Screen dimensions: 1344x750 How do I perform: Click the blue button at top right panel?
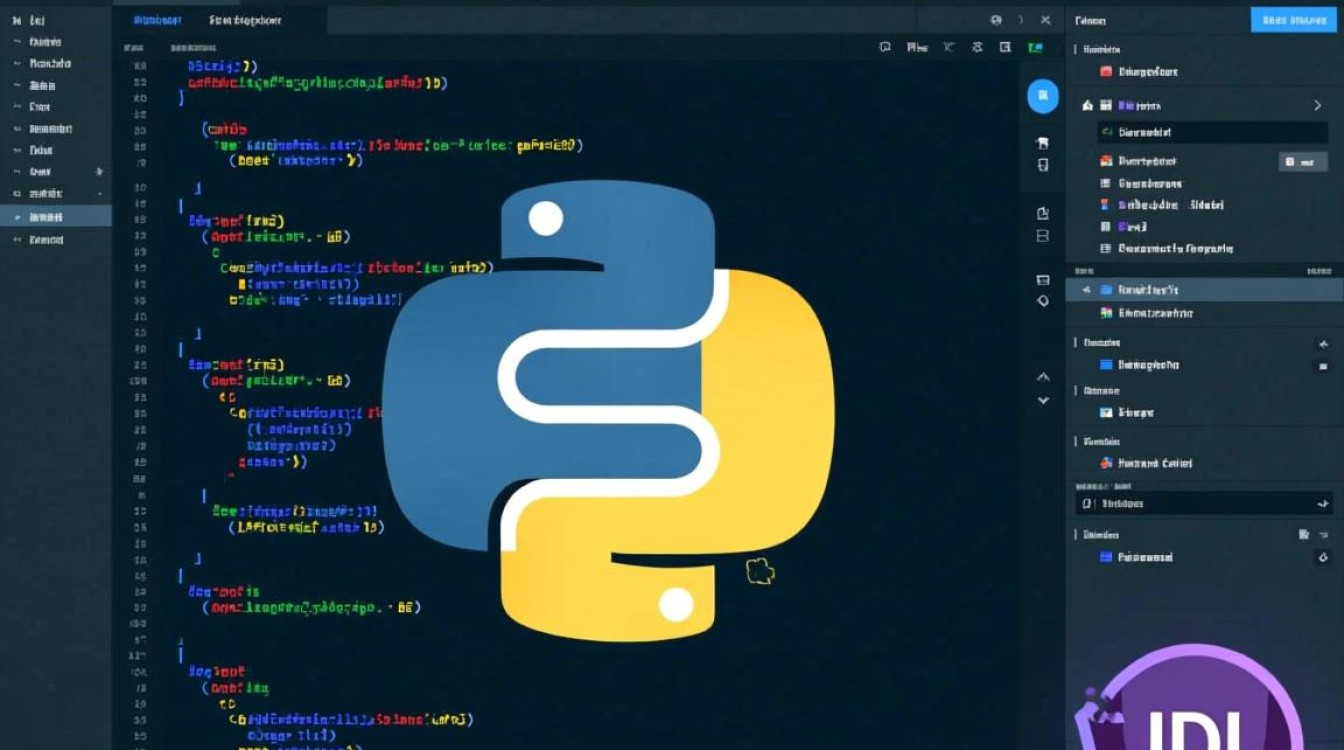click(x=1296, y=19)
